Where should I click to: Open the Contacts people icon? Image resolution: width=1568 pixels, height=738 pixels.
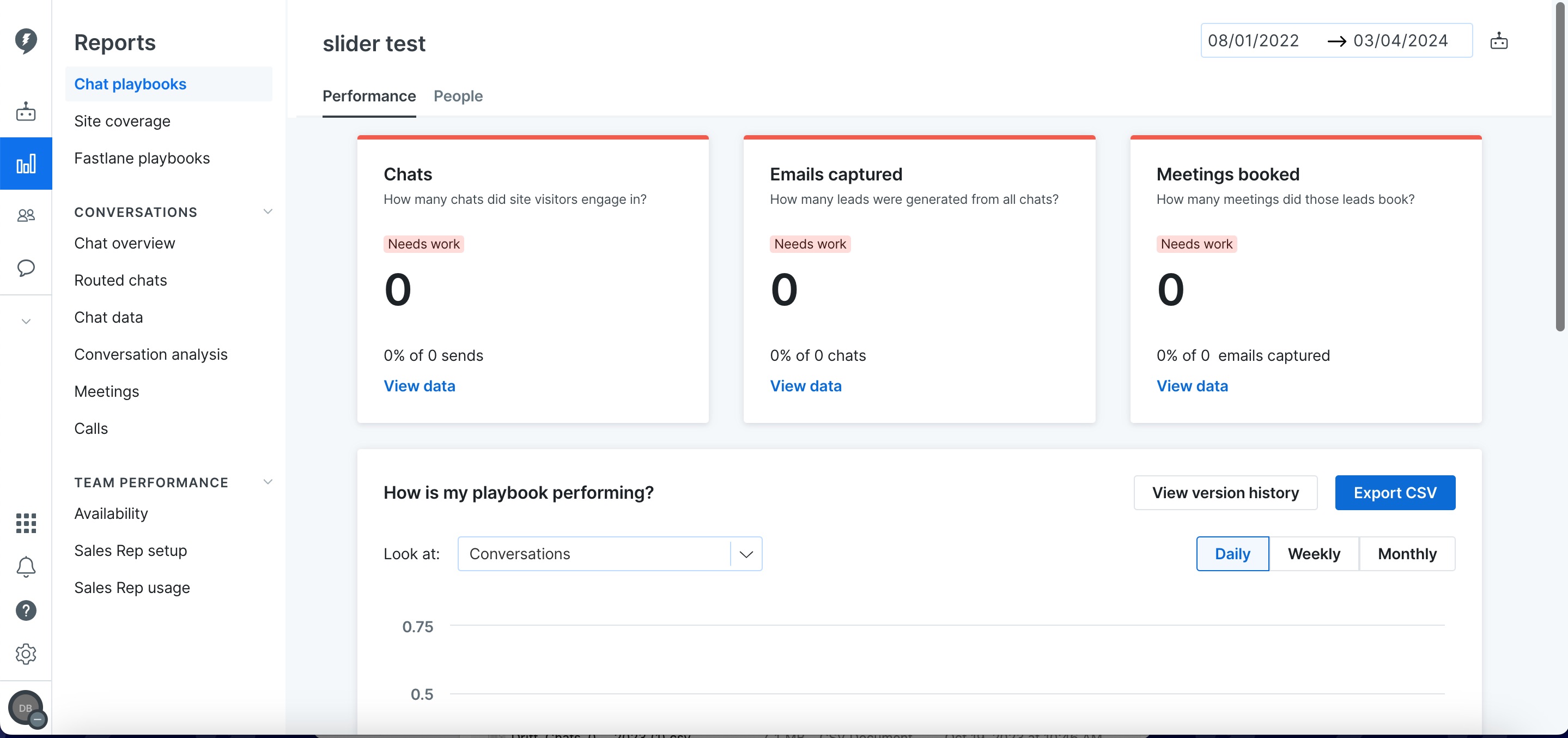coord(26,215)
